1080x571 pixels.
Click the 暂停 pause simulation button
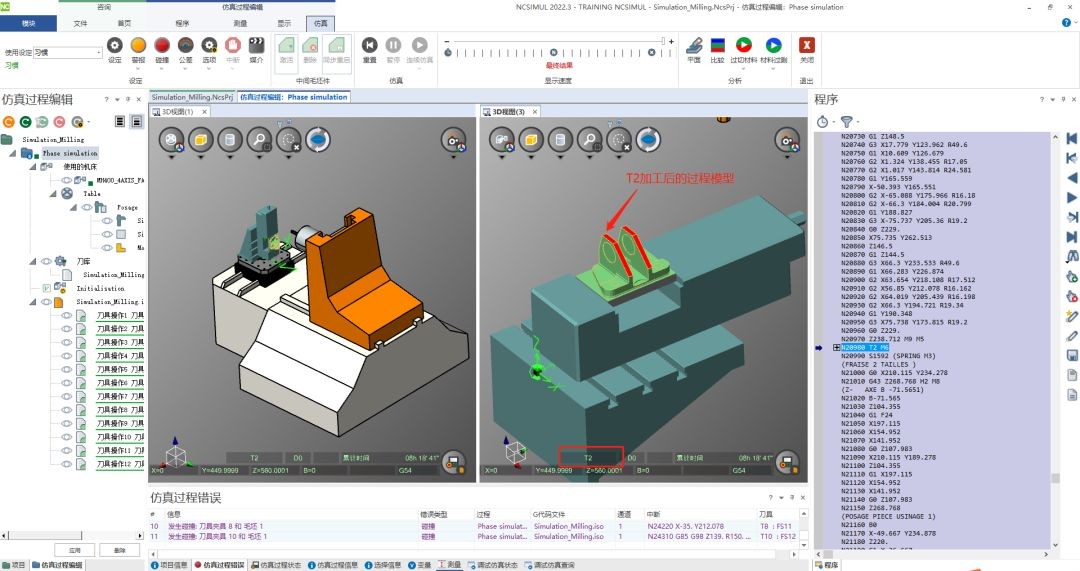393,45
